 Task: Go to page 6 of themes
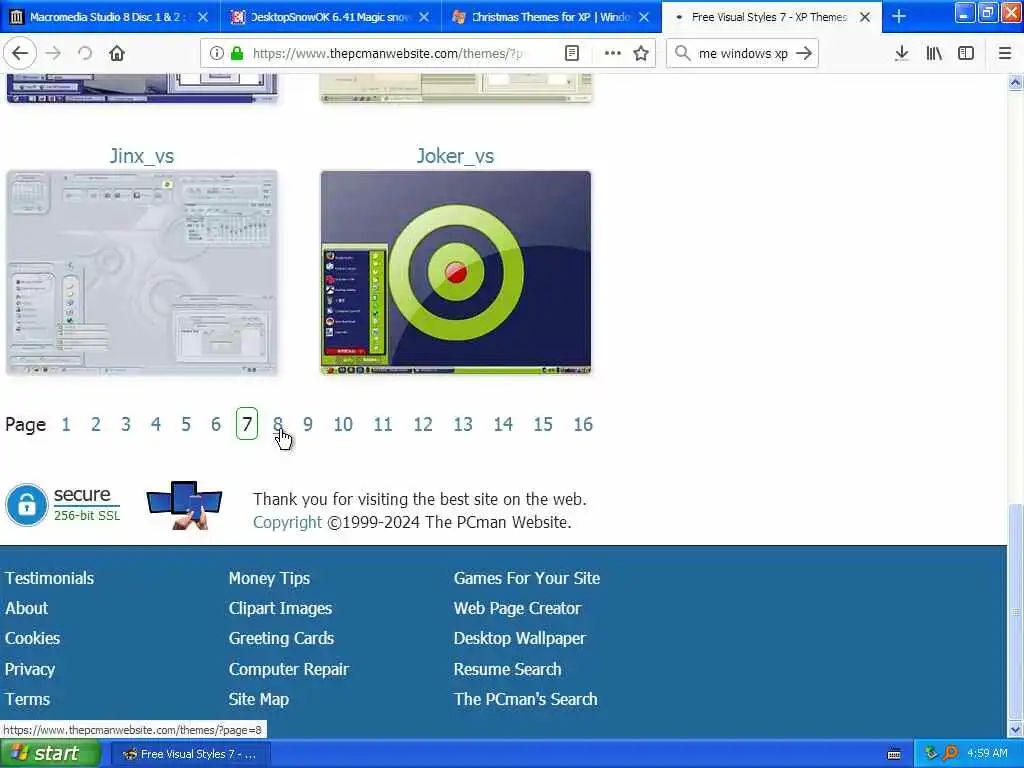(216, 424)
